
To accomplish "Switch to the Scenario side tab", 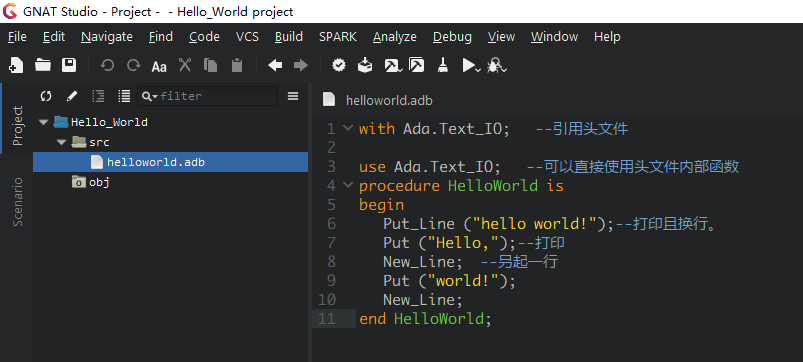I will (17, 202).
